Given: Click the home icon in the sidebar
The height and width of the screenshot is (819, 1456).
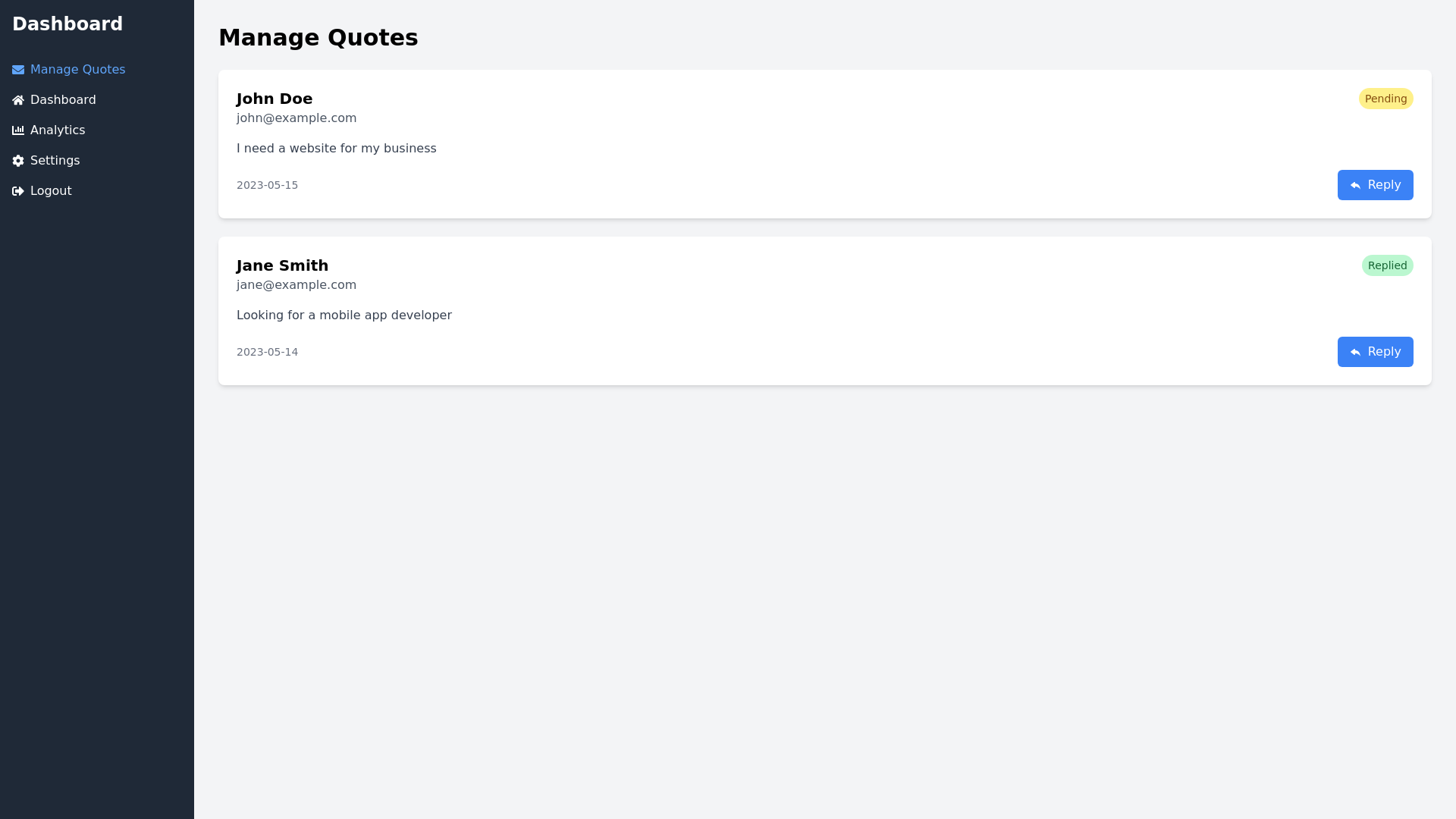Looking at the screenshot, I should click(x=18, y=100).
